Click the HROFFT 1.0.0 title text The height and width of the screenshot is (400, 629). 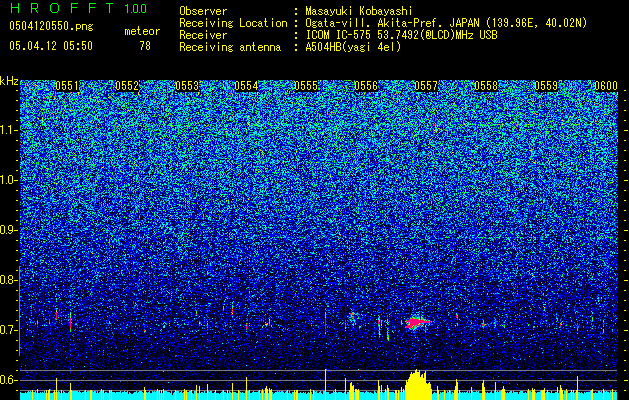[x=78, y=8]
